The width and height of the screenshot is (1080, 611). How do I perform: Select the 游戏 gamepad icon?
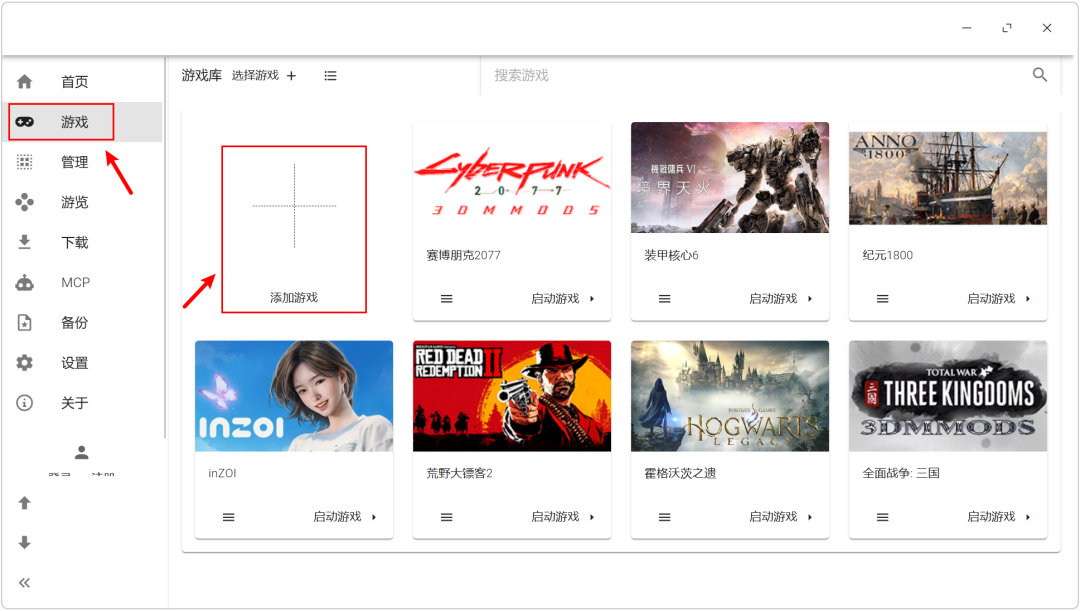pos(25,122)
